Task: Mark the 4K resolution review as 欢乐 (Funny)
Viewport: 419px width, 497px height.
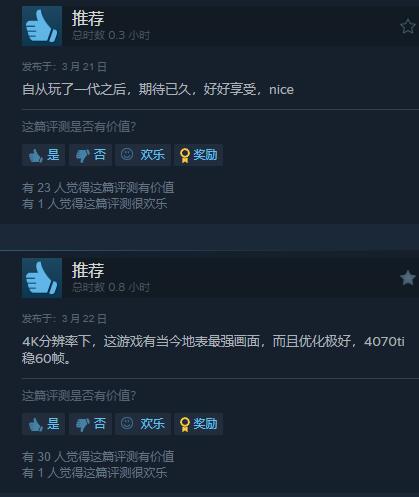Action: (143, 424)
